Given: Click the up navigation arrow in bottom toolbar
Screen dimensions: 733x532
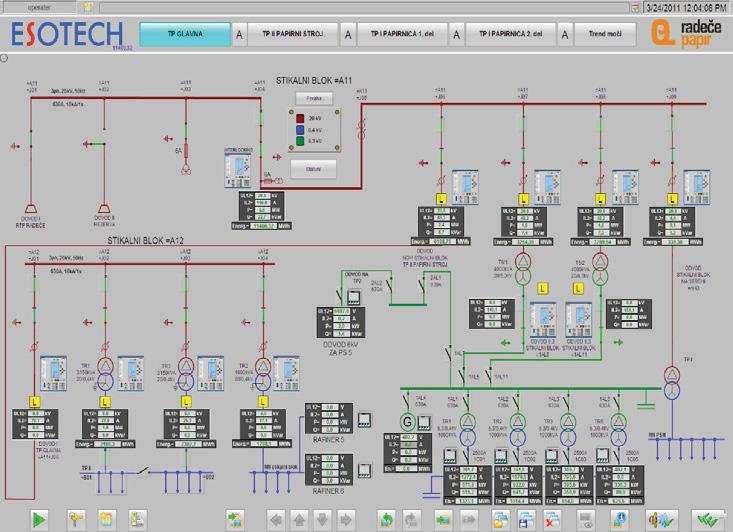Looking at the screenshot, I should [x=299, y=519].
